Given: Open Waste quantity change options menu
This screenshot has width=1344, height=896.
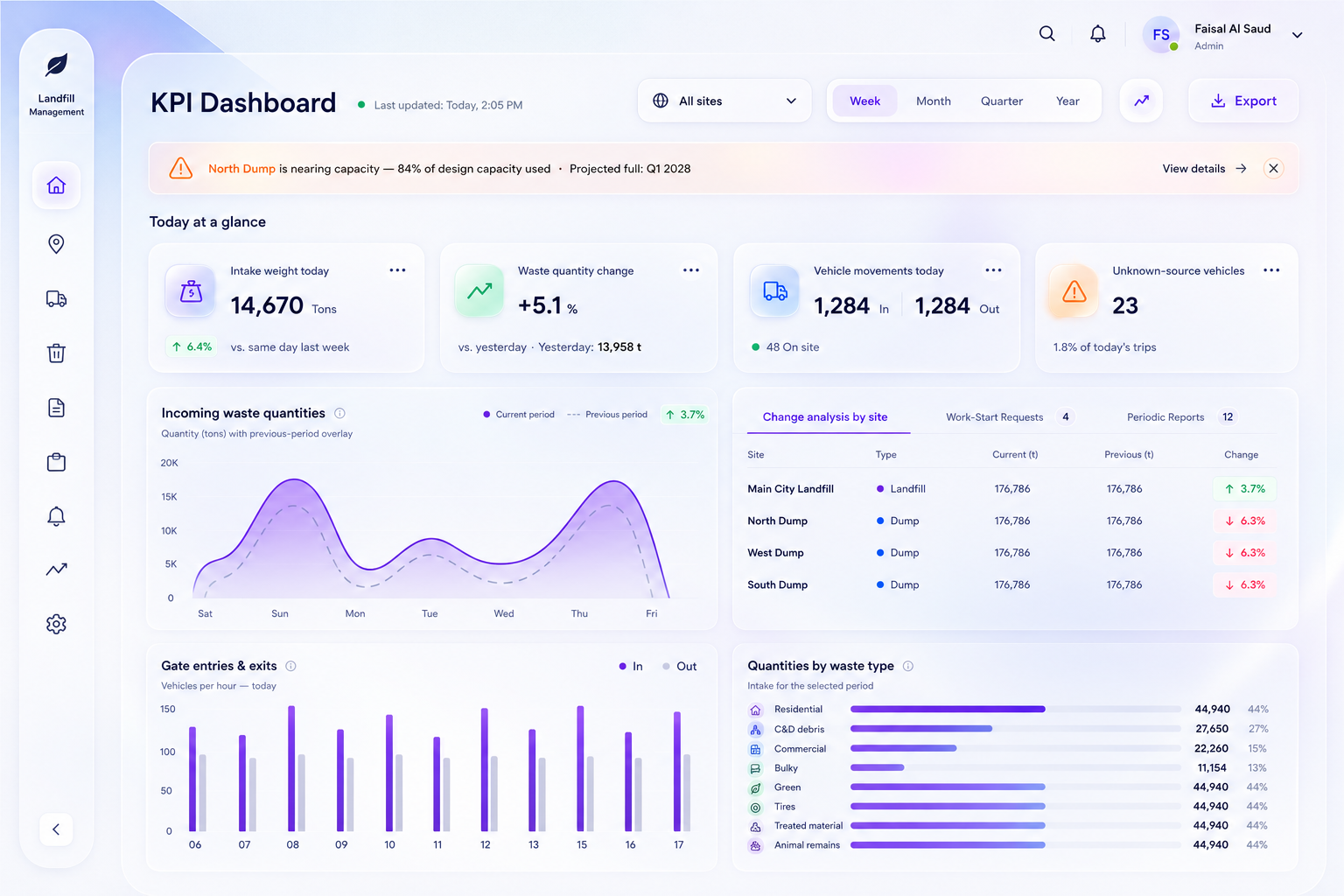Looking at the screenshot, I should click(691, 270).
